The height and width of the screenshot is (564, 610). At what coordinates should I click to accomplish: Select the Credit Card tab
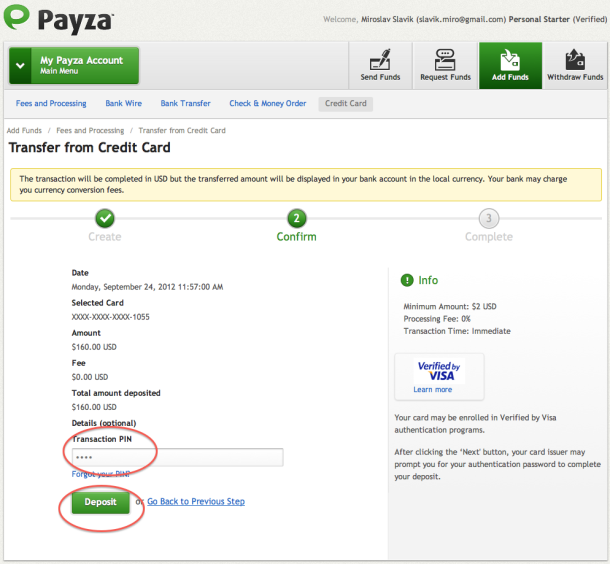[345, 104]
